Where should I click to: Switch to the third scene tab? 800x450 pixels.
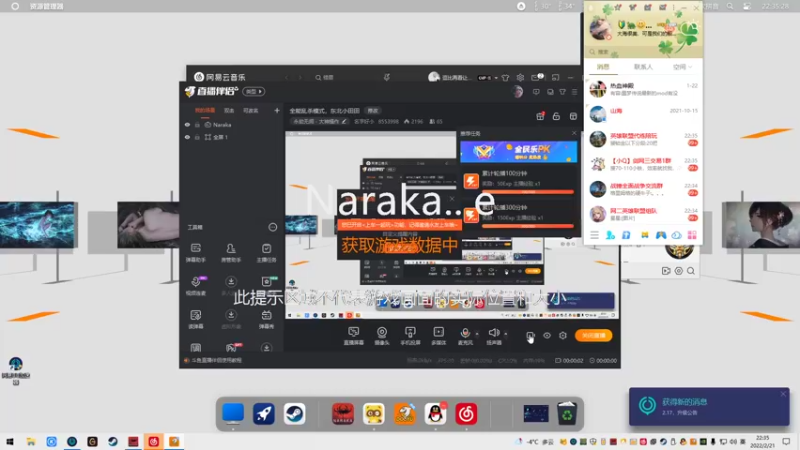[251, 110]
